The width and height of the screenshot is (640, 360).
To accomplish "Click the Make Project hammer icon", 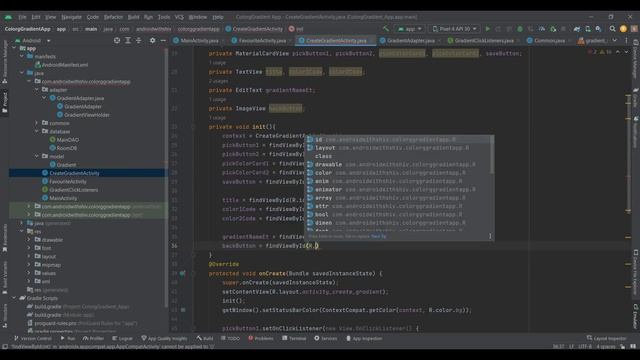I will click(386, 29).
